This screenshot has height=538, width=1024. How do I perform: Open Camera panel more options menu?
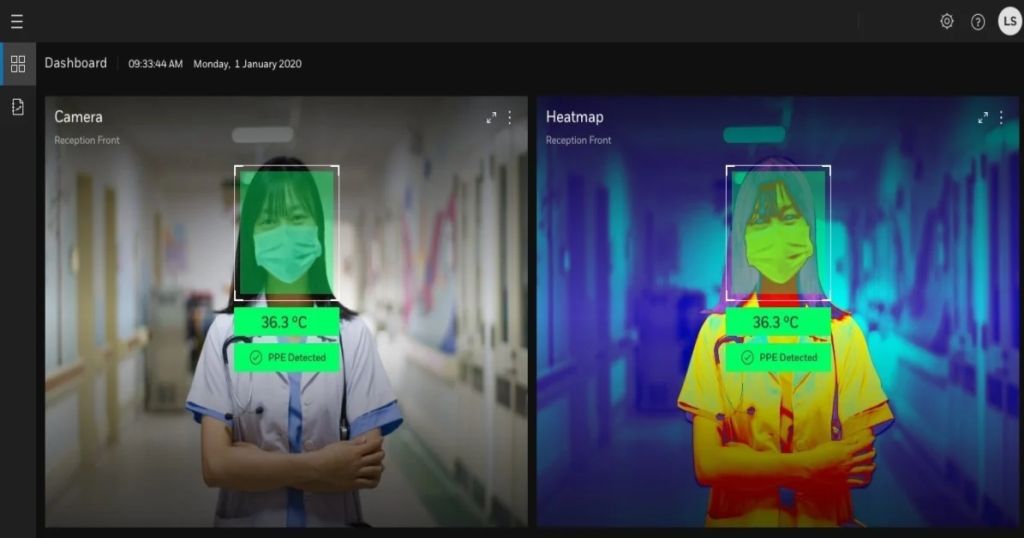tap(509, 118)
